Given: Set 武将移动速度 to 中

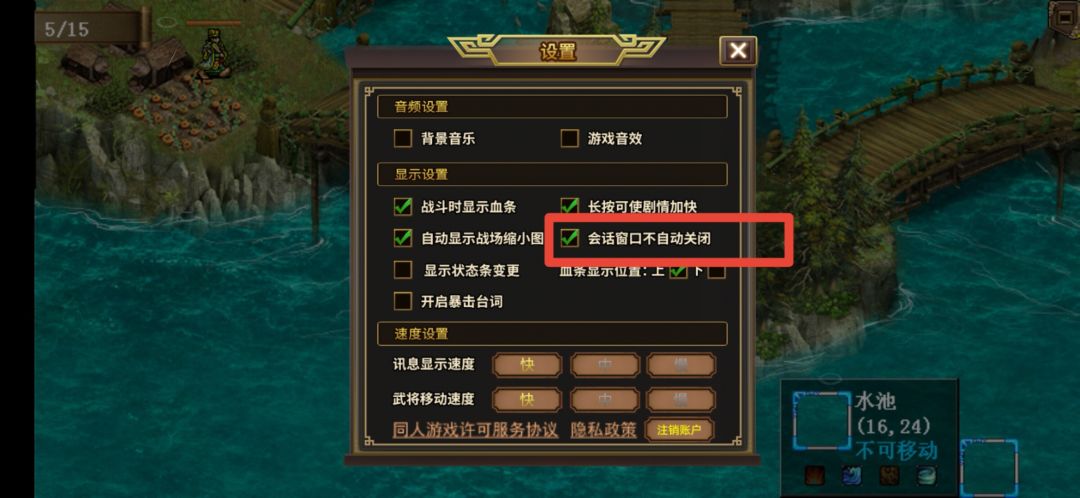Looking at the screenshot, I should (605, 400).
